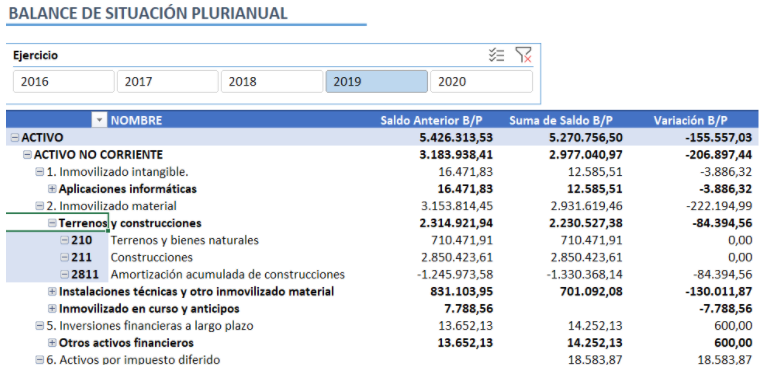The image size is (765, 371).
Task: Select the 2017 slicer button
Action: click(x=168, y=82)
